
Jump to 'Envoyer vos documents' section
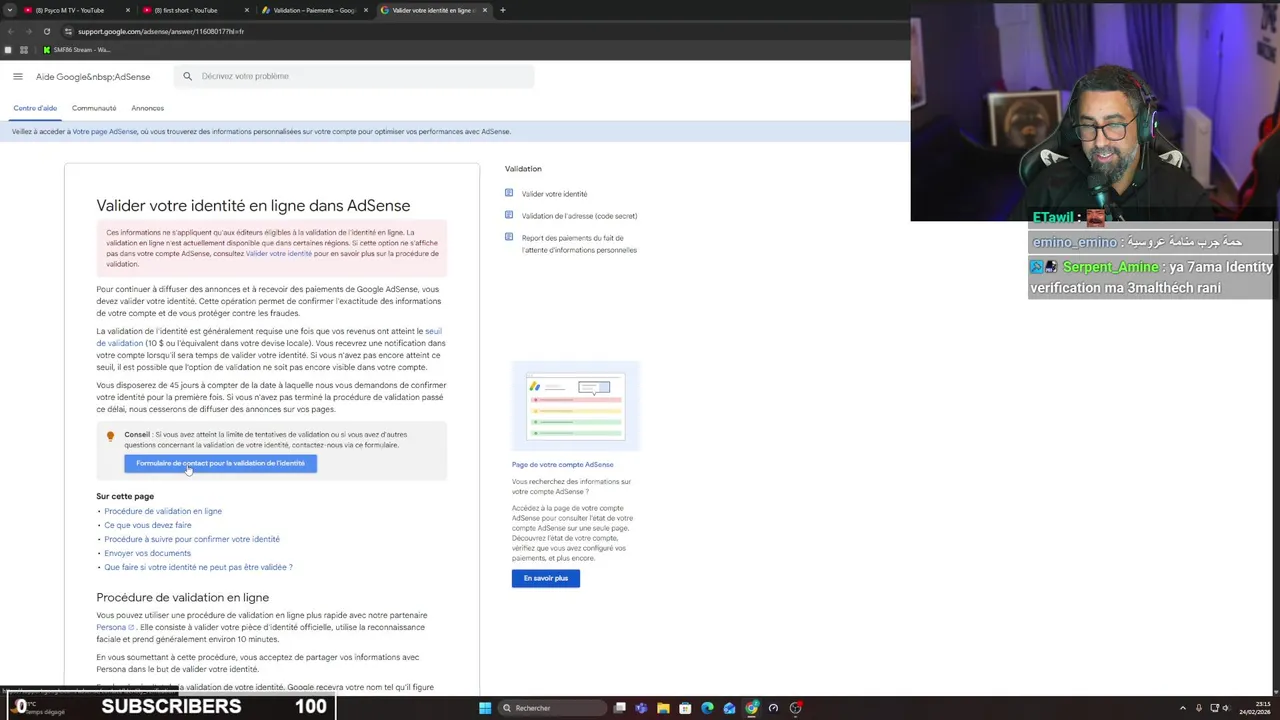point(147,553)
